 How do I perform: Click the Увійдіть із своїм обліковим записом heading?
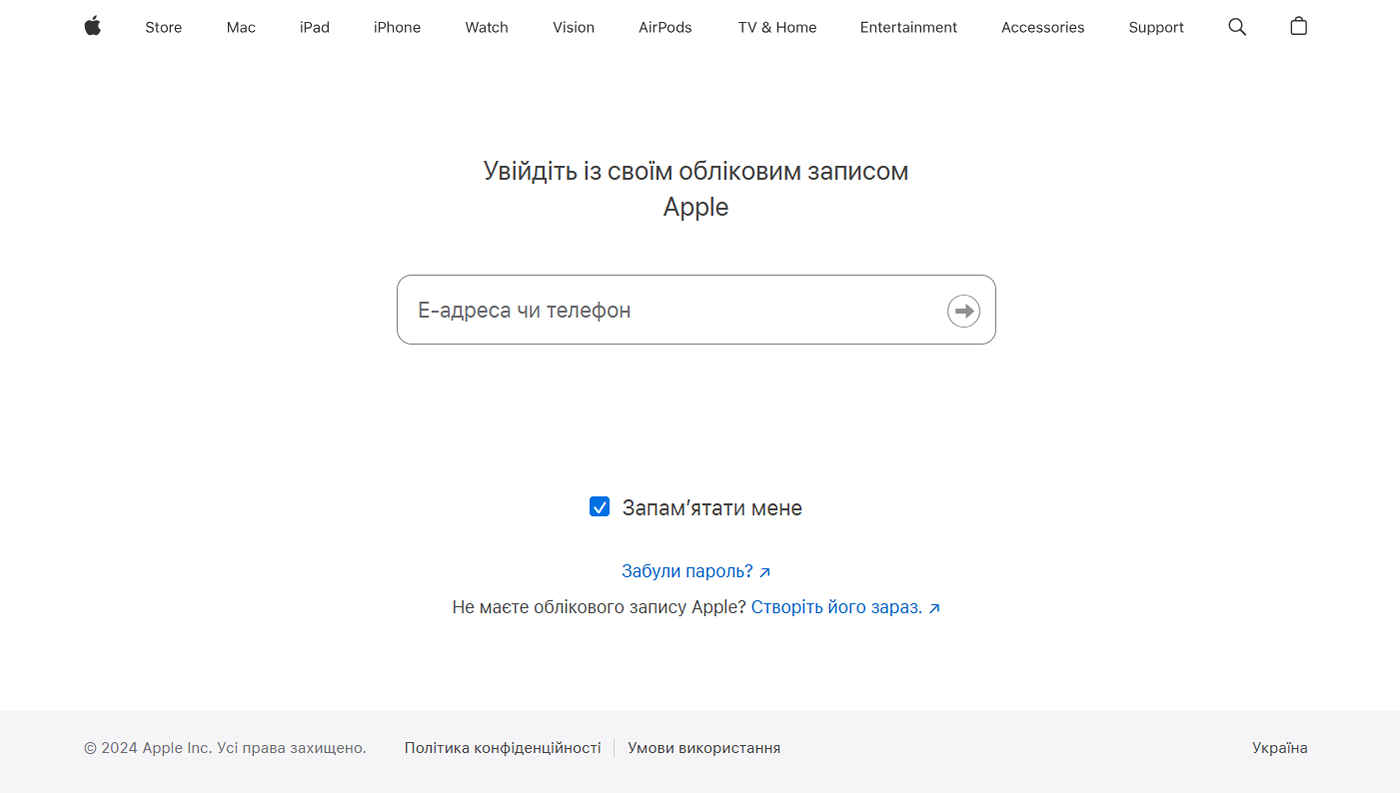pyautogui.click(x=696, y=189)
